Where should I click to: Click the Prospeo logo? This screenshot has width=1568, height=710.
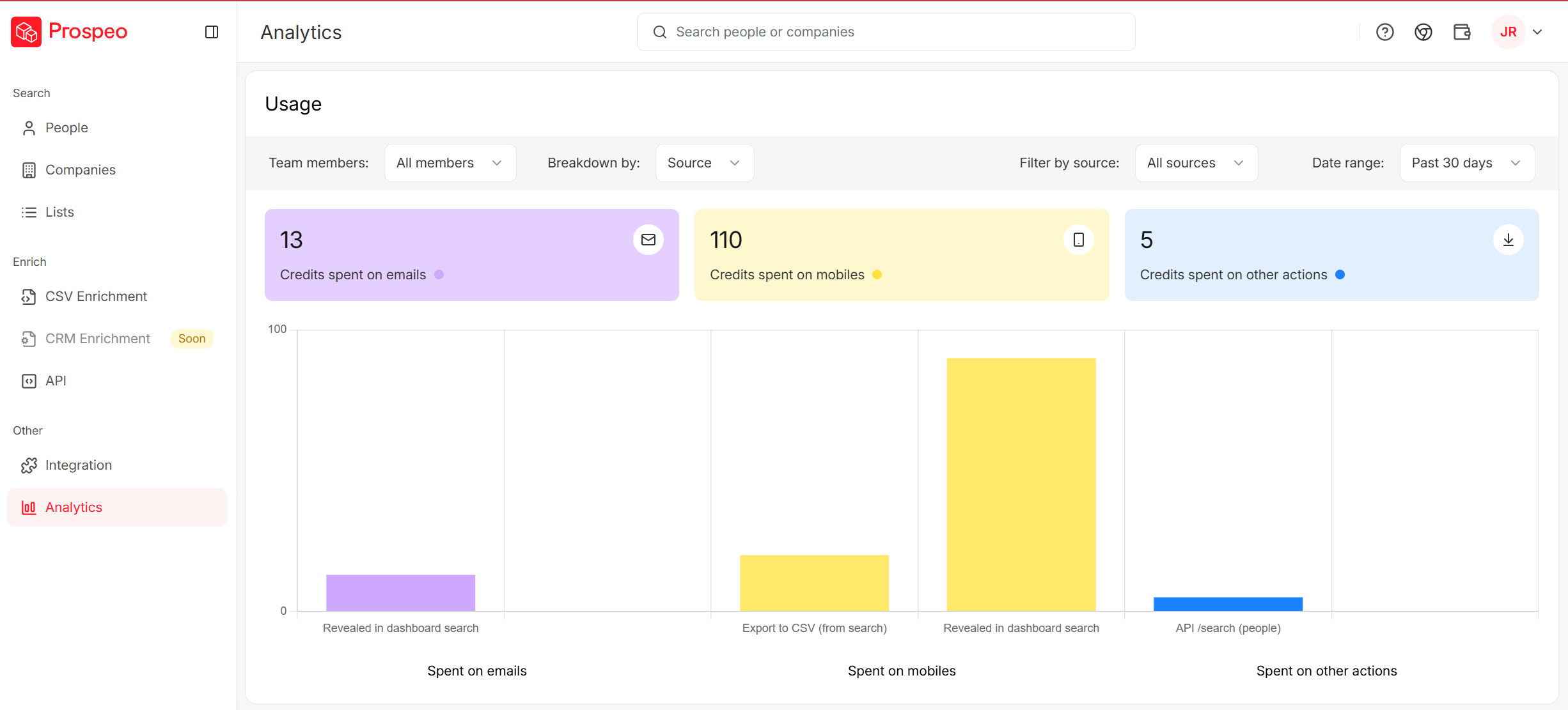69,31
